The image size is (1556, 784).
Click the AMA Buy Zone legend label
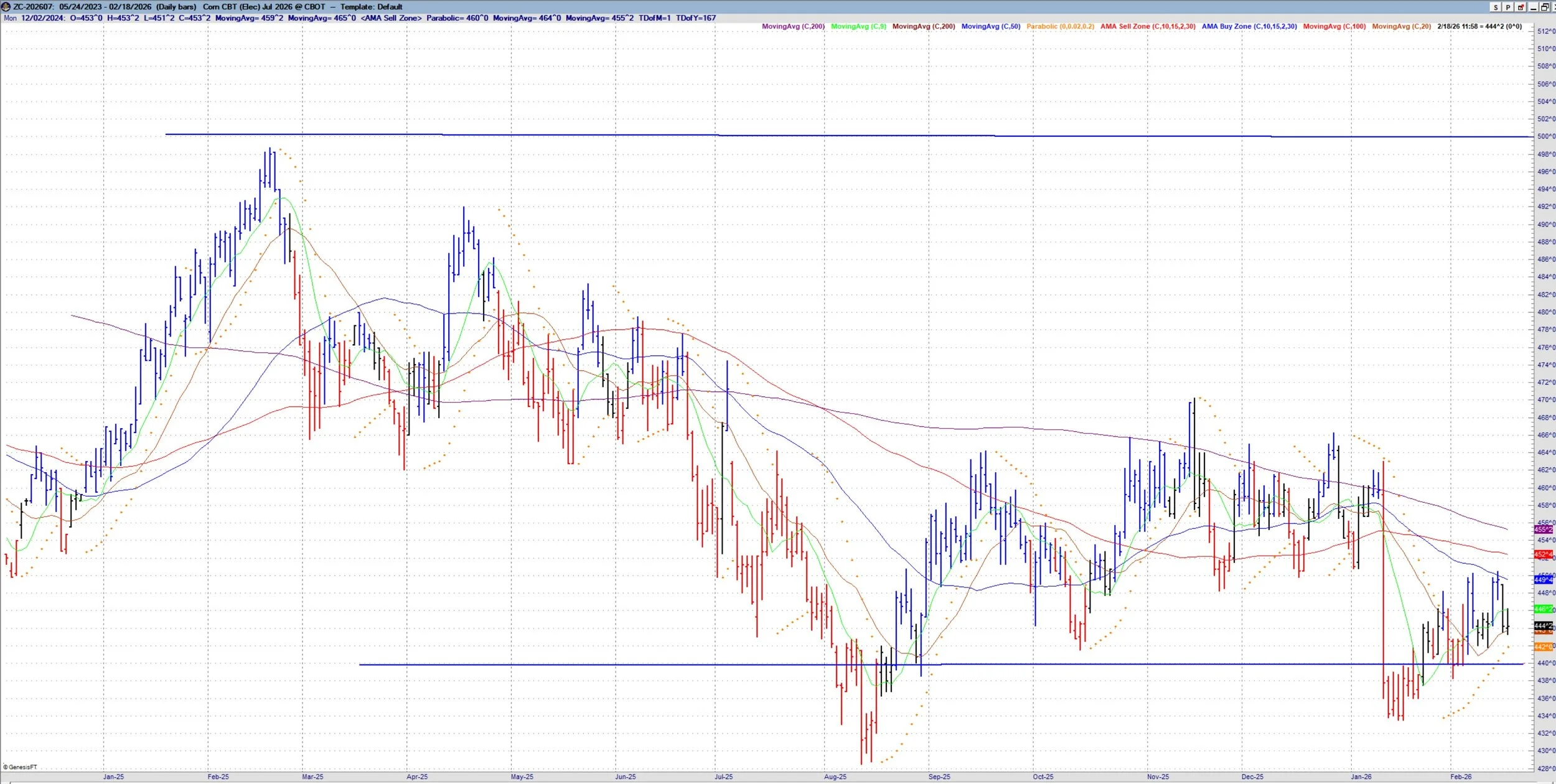pos(1249,27)
